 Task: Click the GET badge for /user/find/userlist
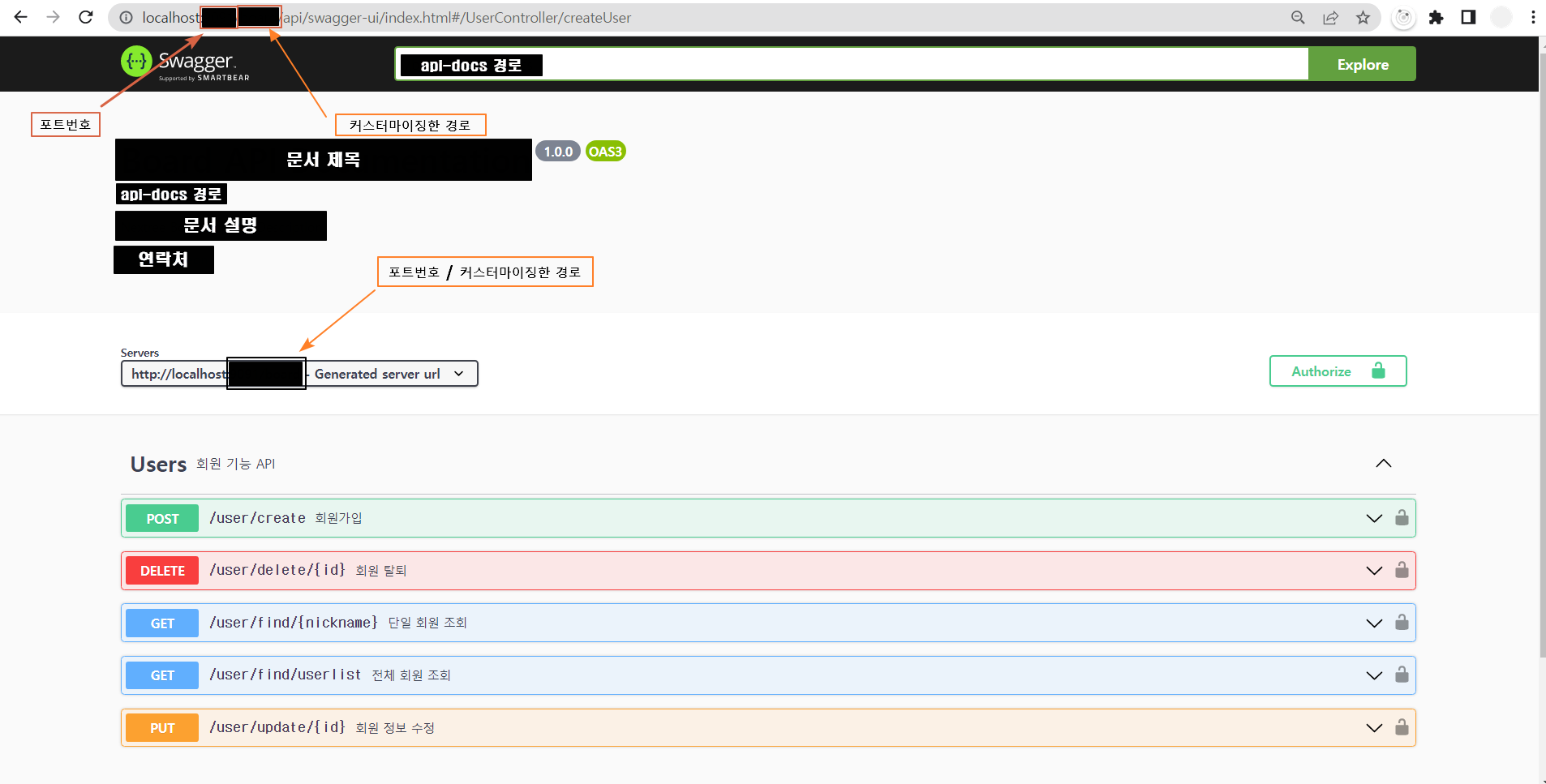coord(162,675)
